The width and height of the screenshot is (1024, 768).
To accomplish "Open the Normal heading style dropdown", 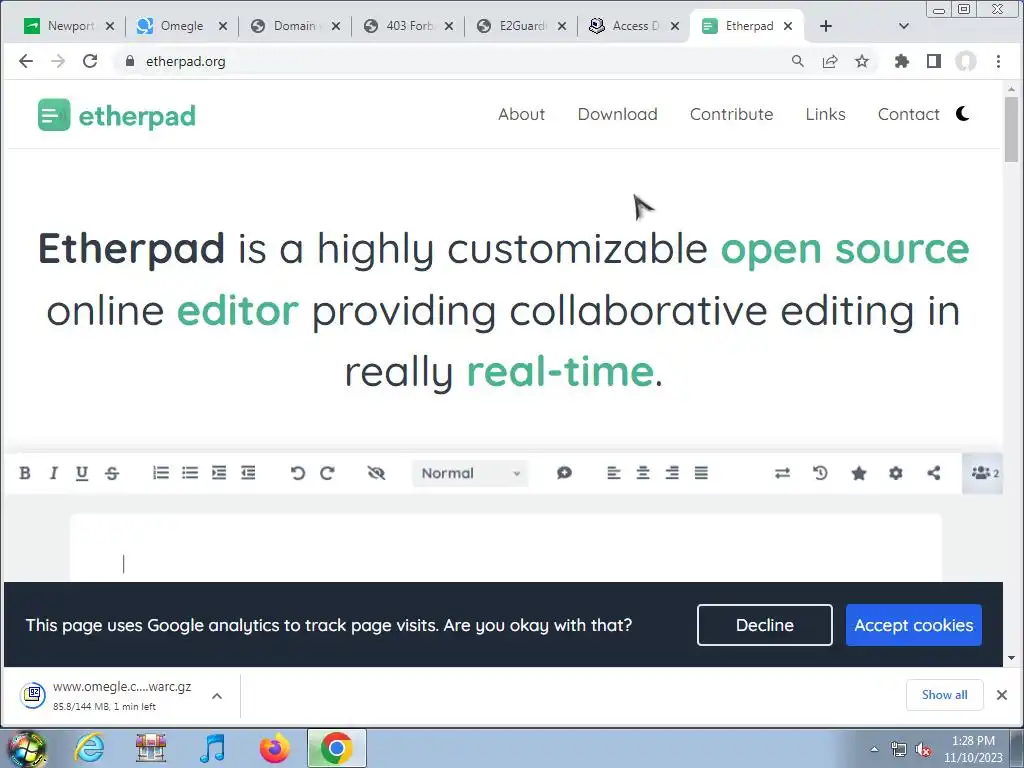I will pyautogui.click(x=470, y=473).
